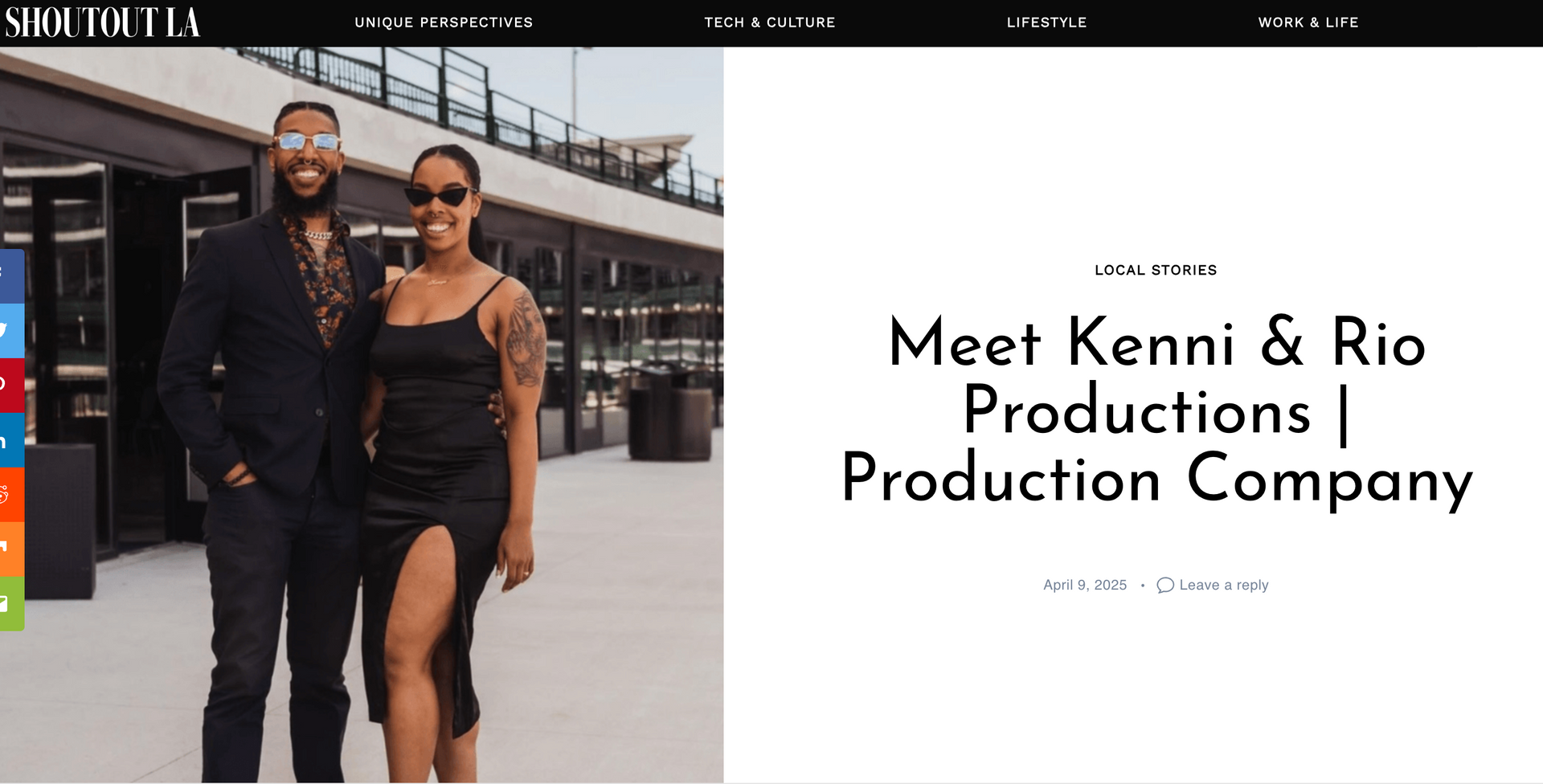Open the Unique Perspectives menu
This screenshot has width=1543, height=784.
[x=444, y=22]
